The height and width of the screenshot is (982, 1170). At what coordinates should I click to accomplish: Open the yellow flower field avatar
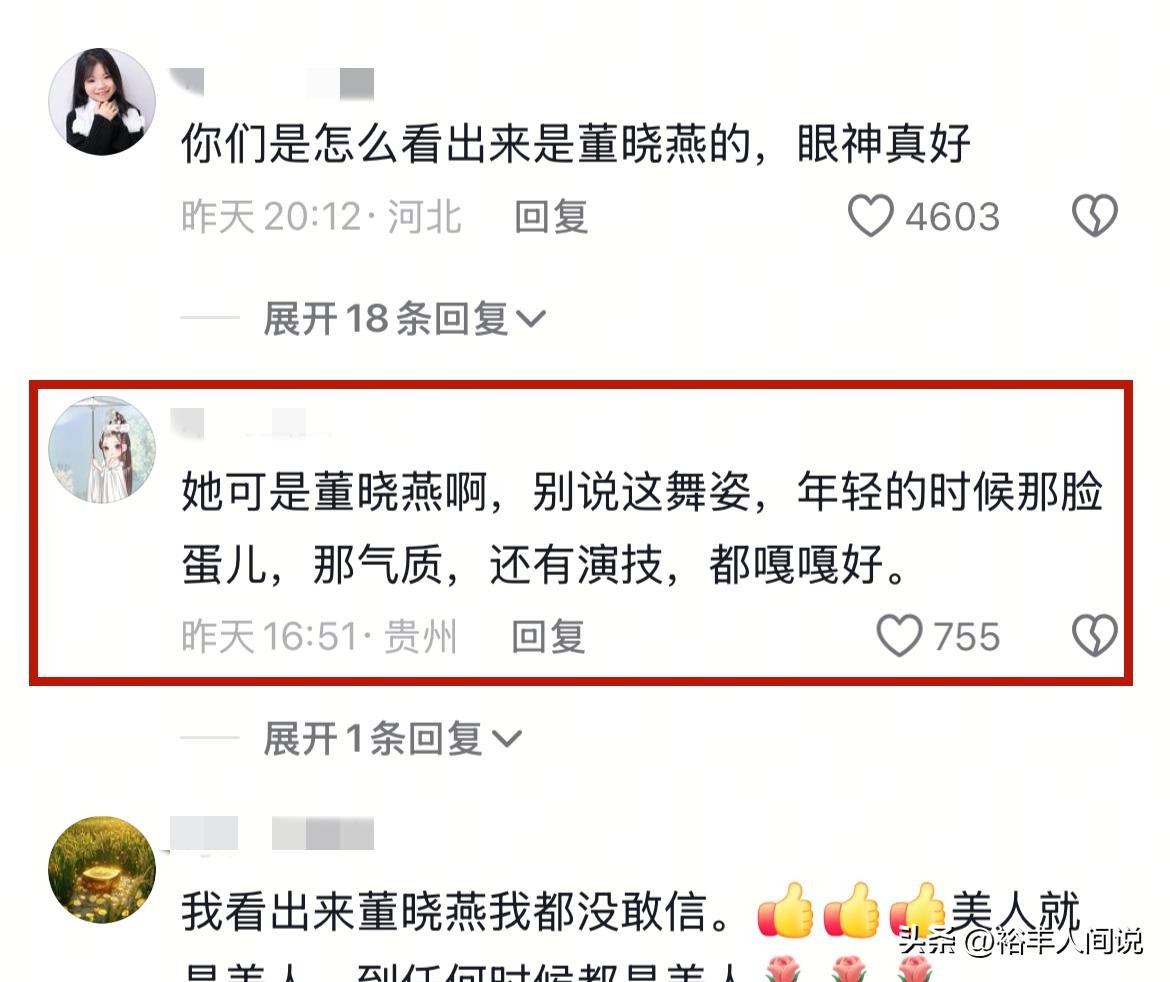click(102, 869)
